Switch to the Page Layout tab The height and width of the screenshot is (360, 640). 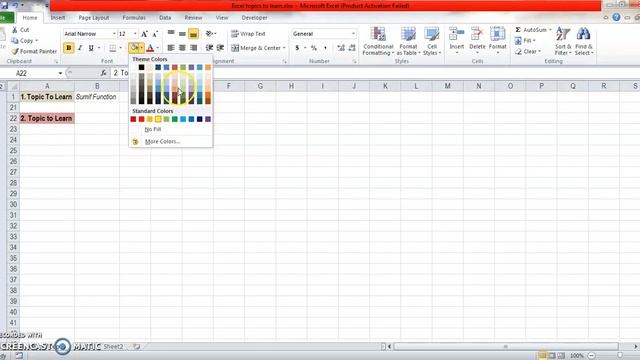pyautogui.click(x=93, y=18)
